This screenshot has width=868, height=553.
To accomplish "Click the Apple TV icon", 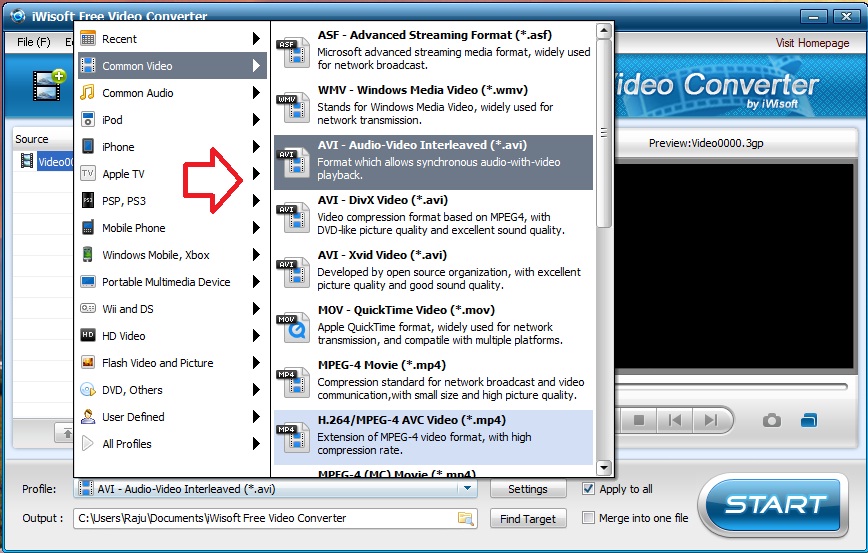I will click(87, 173).
